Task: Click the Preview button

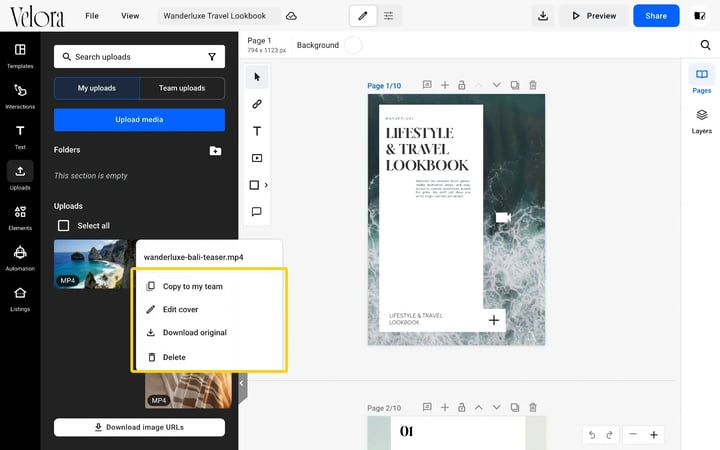Action: [594, 16]
